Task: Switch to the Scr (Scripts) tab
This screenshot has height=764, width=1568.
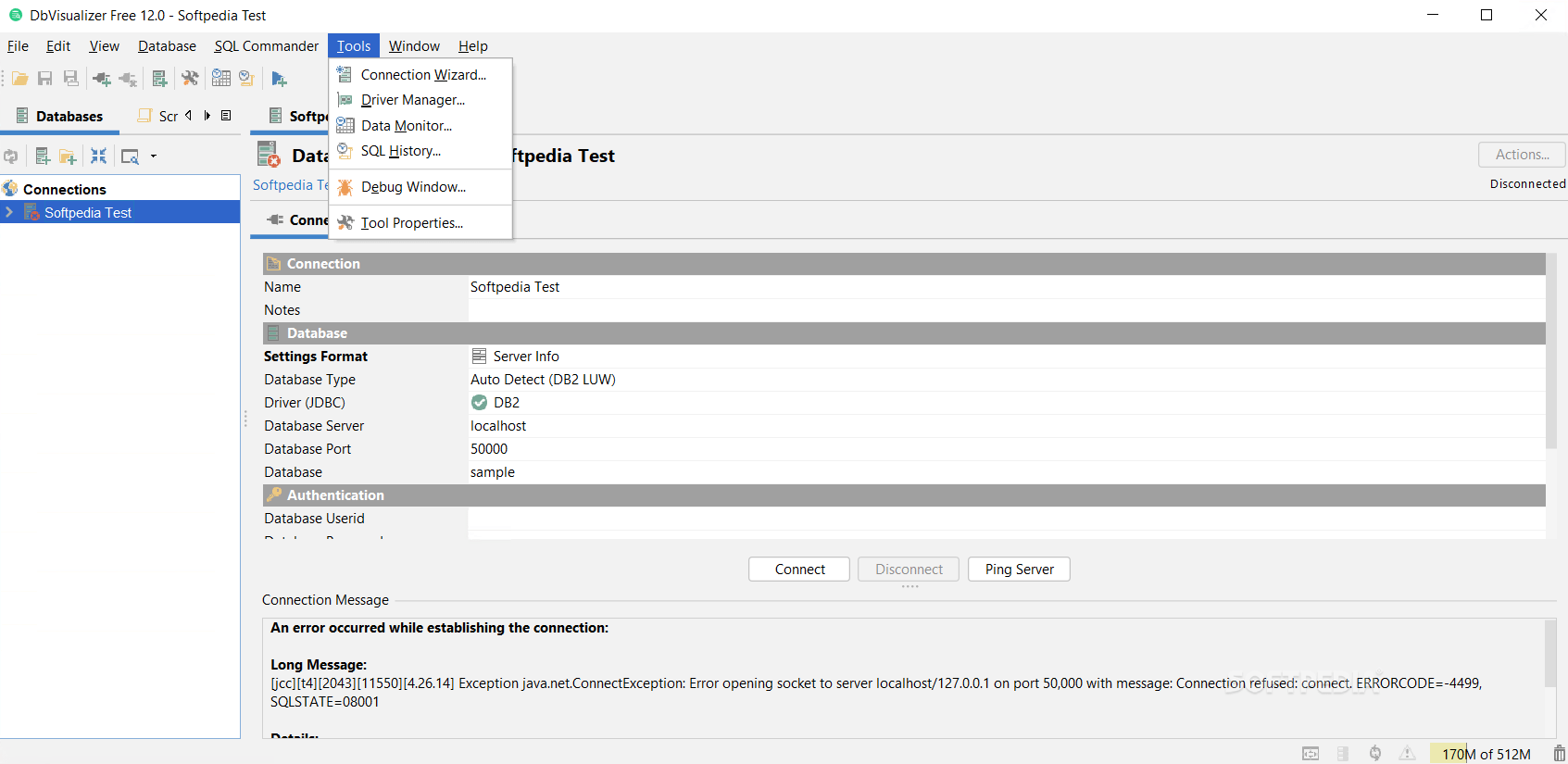Action: 157,116
